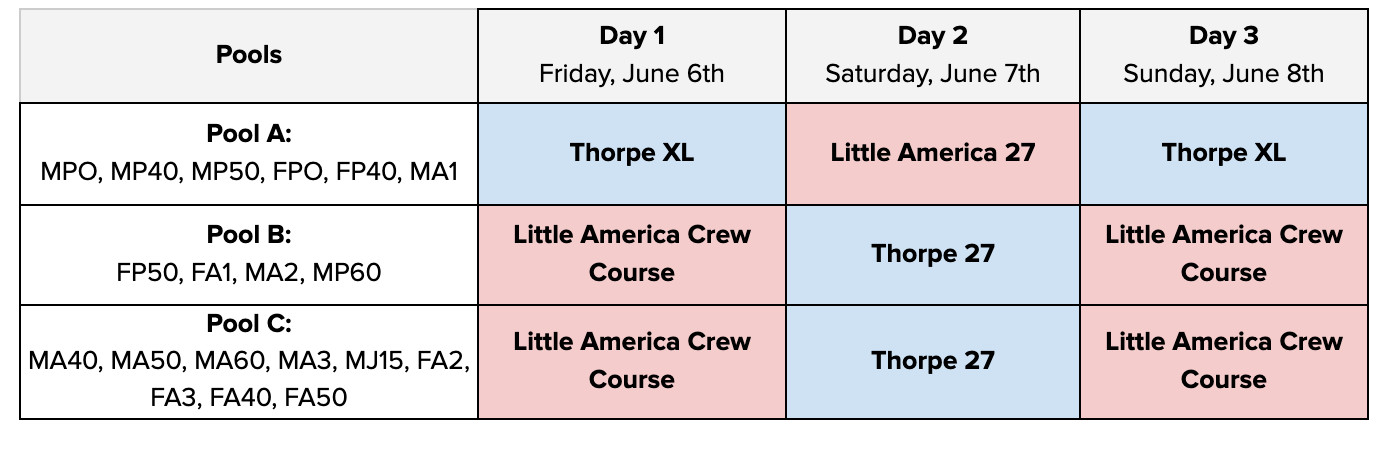Select the Day 3 heading text
This screenshot has width=1388, height=462.
coord(1223,37)
